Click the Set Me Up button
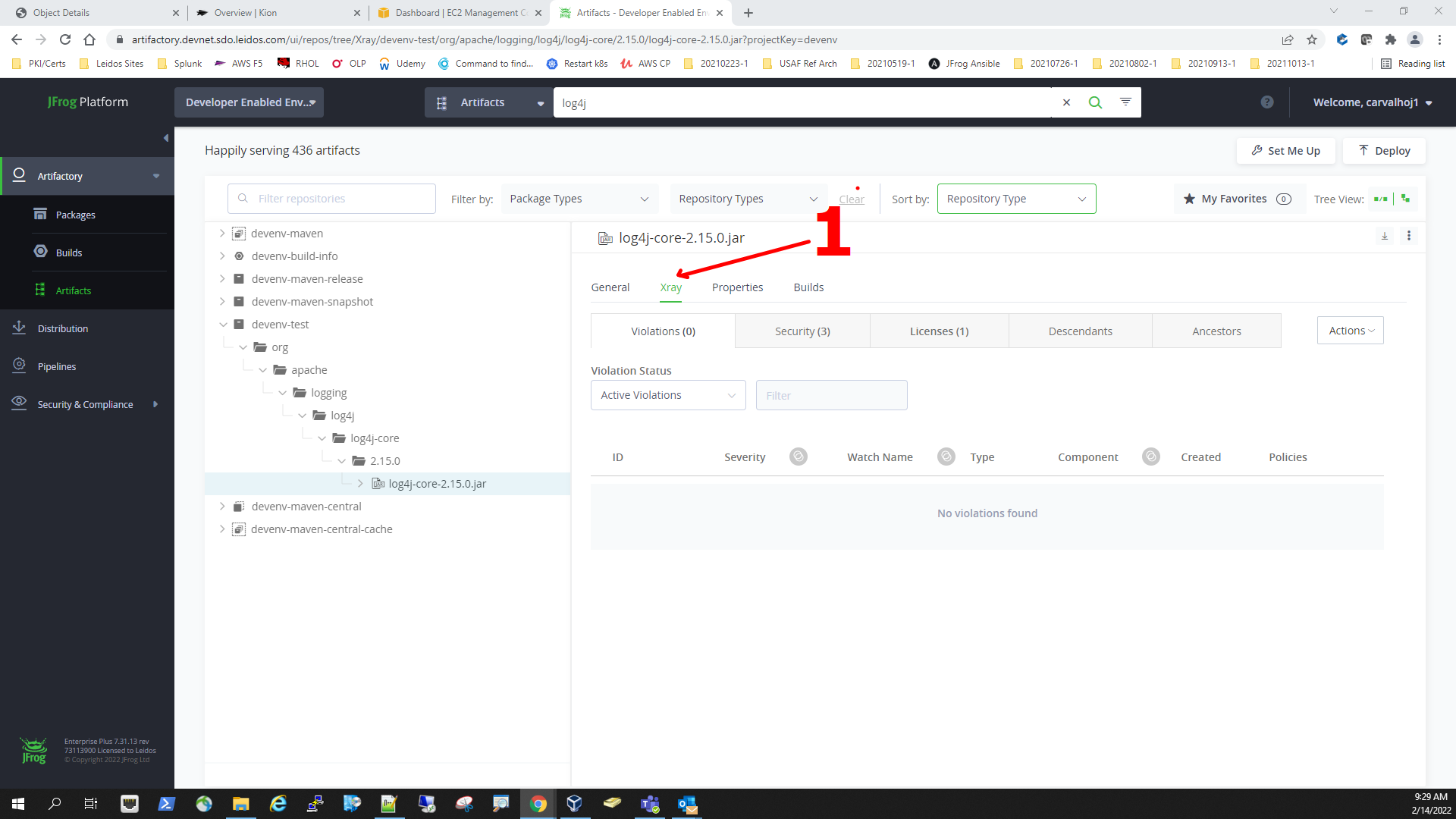Image resolution: width=1456 pixels, height=819 pixels. click(x=1286, y=151)
